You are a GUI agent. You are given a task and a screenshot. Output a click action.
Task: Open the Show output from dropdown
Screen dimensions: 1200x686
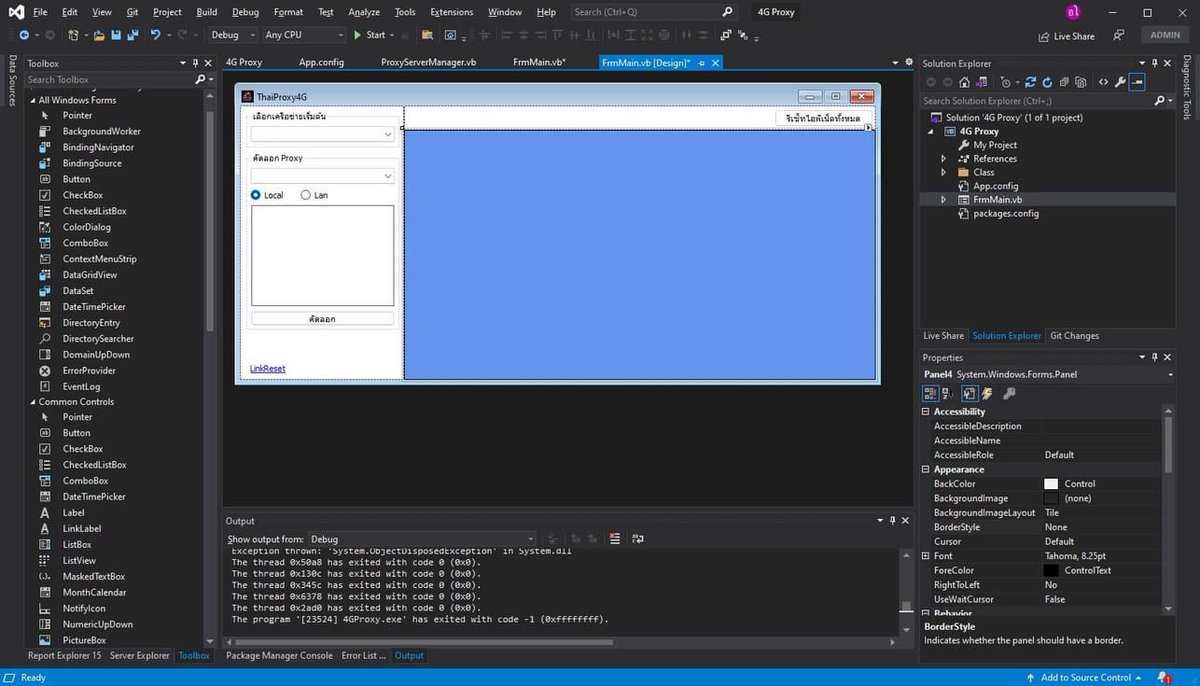click(x=421, y=539)
